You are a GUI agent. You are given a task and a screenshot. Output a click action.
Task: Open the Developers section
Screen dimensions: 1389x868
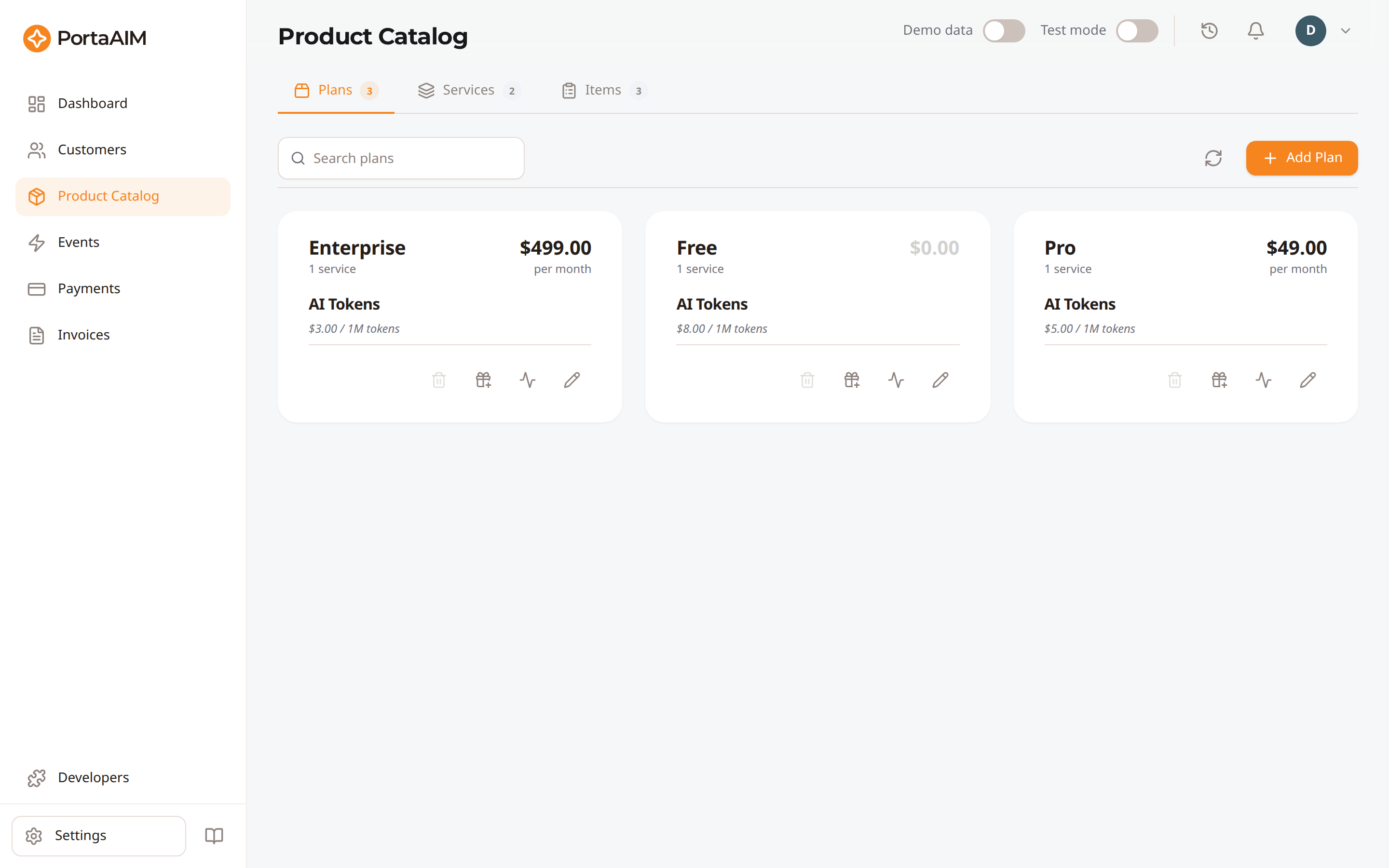(123, 778)
